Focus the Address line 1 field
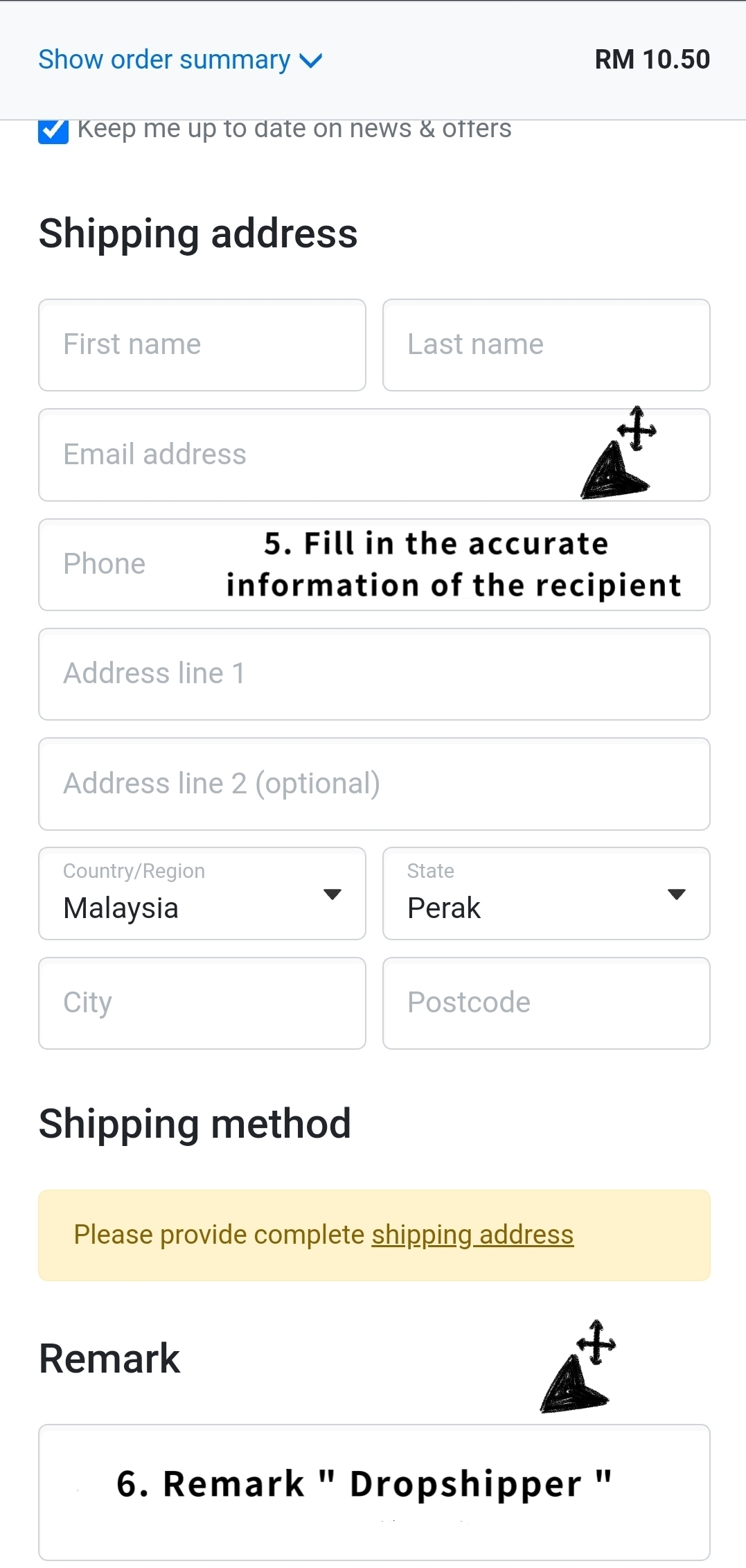Viewport: 746px width, 1568px height. [x=374, y=674]
